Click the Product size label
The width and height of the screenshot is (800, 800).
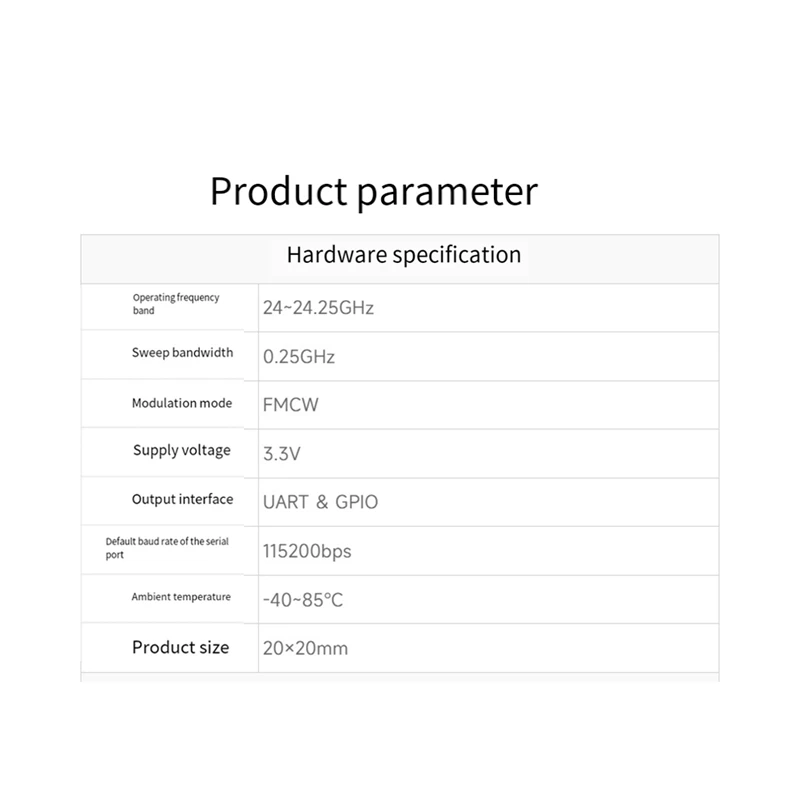click(x=180, y=647)
